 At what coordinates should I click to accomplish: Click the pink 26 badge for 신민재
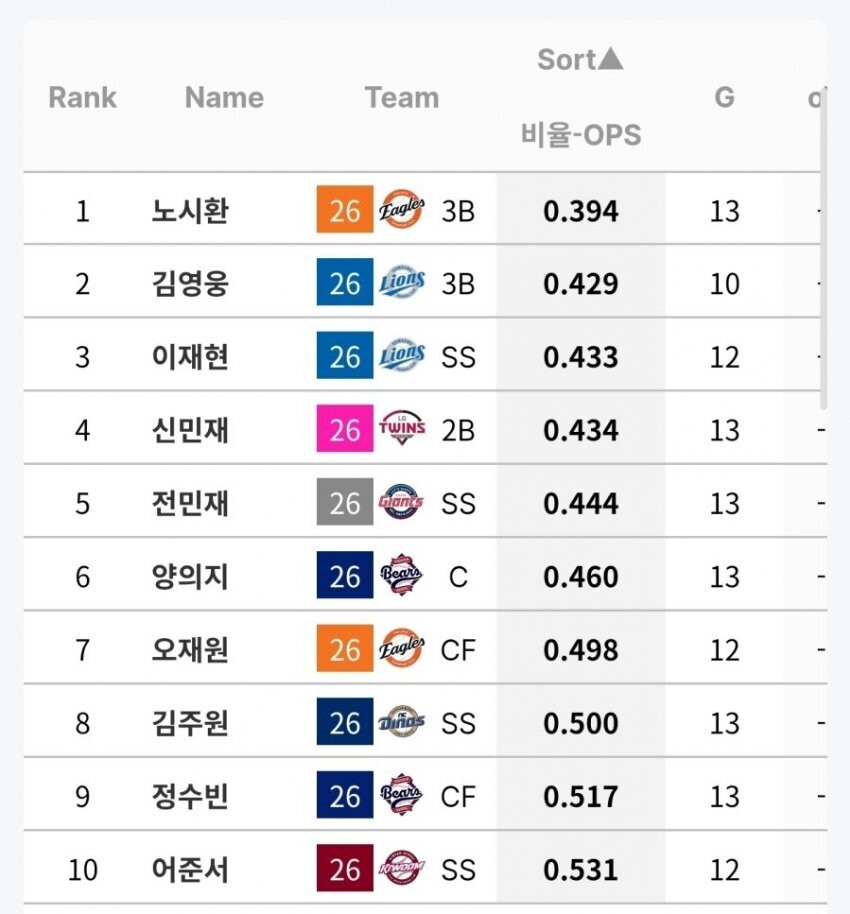pos(344,430)
